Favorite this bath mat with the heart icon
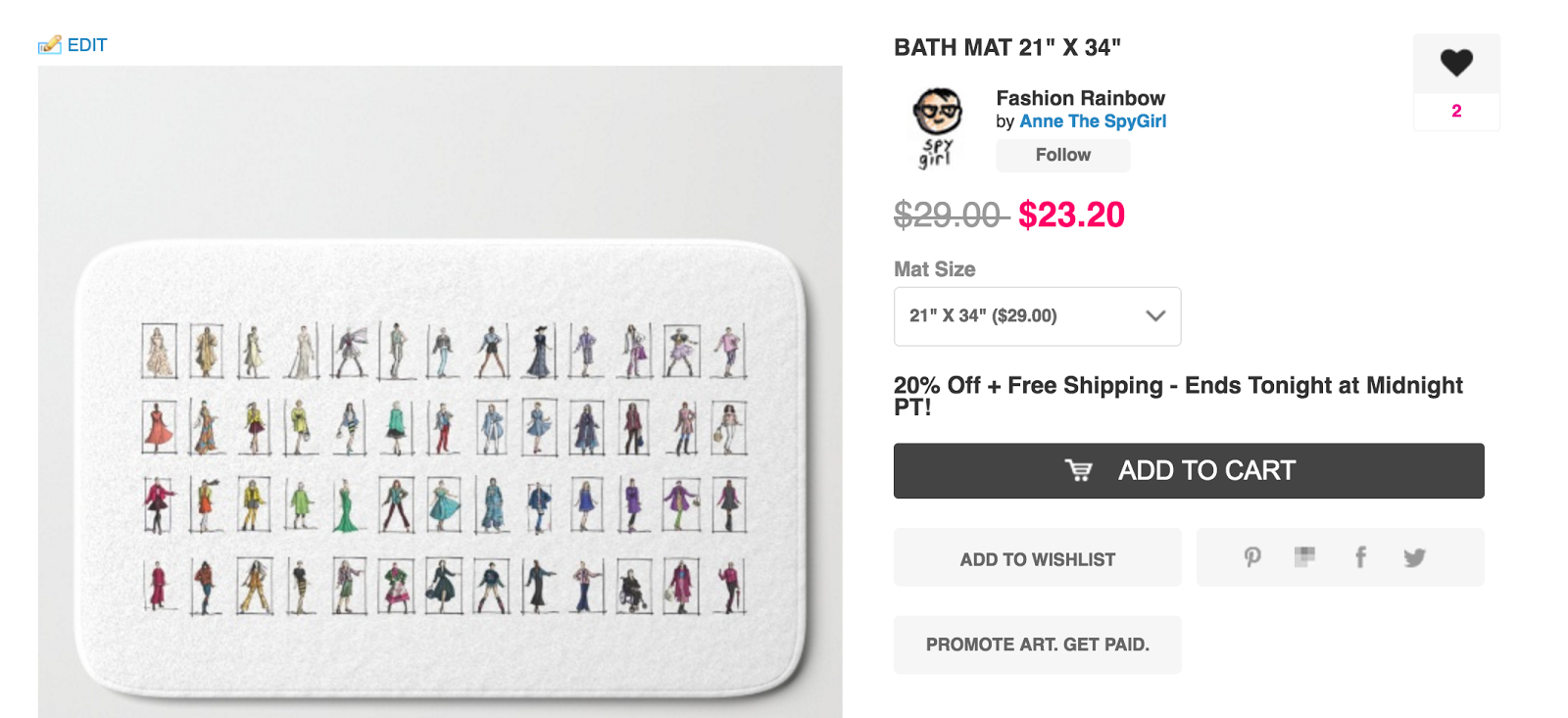 (1456, 64)
